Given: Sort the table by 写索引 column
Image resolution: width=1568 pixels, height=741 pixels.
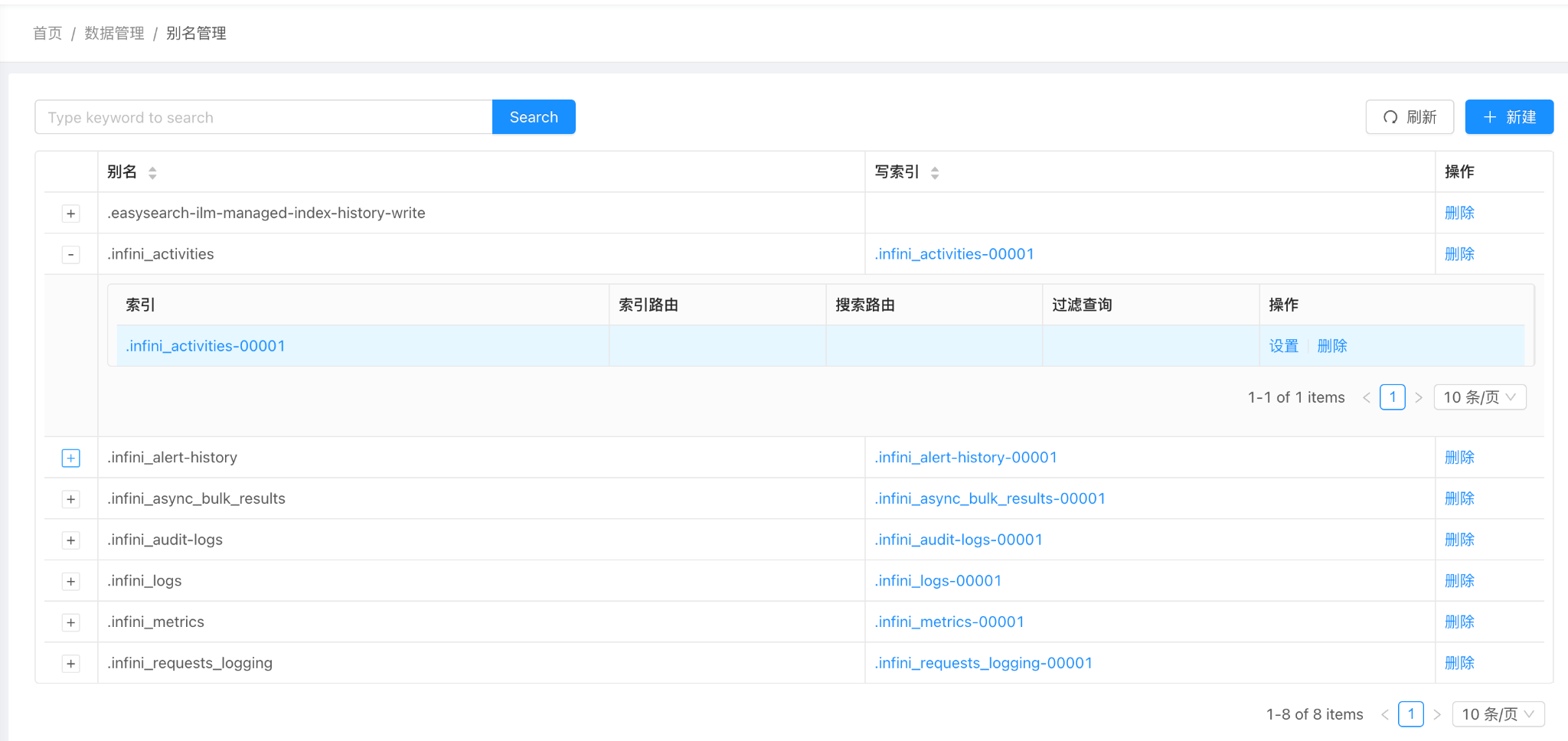Looking at the screenshot, I should [935, 171].
